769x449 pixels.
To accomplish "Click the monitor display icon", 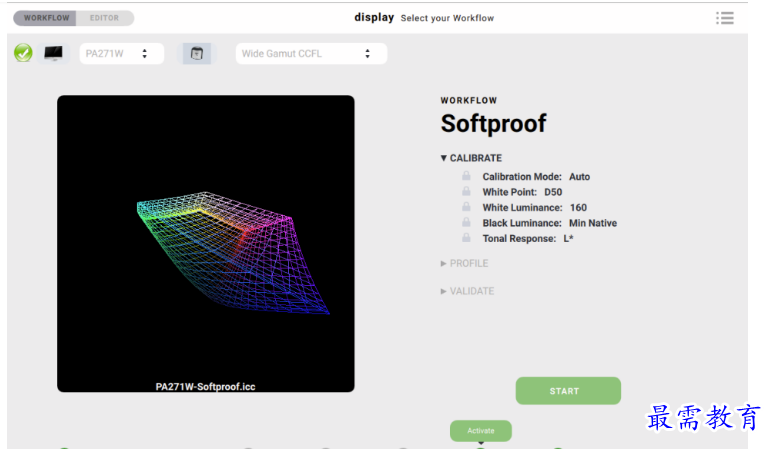I will tap(53, 52).
